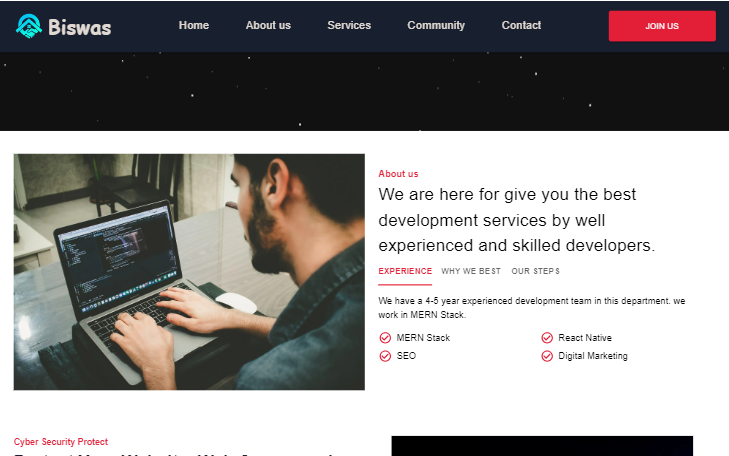Viewport: 729px width, 456px height.
Task: Click the Biswas handshake logo icon
Action: tap(29, 26)
